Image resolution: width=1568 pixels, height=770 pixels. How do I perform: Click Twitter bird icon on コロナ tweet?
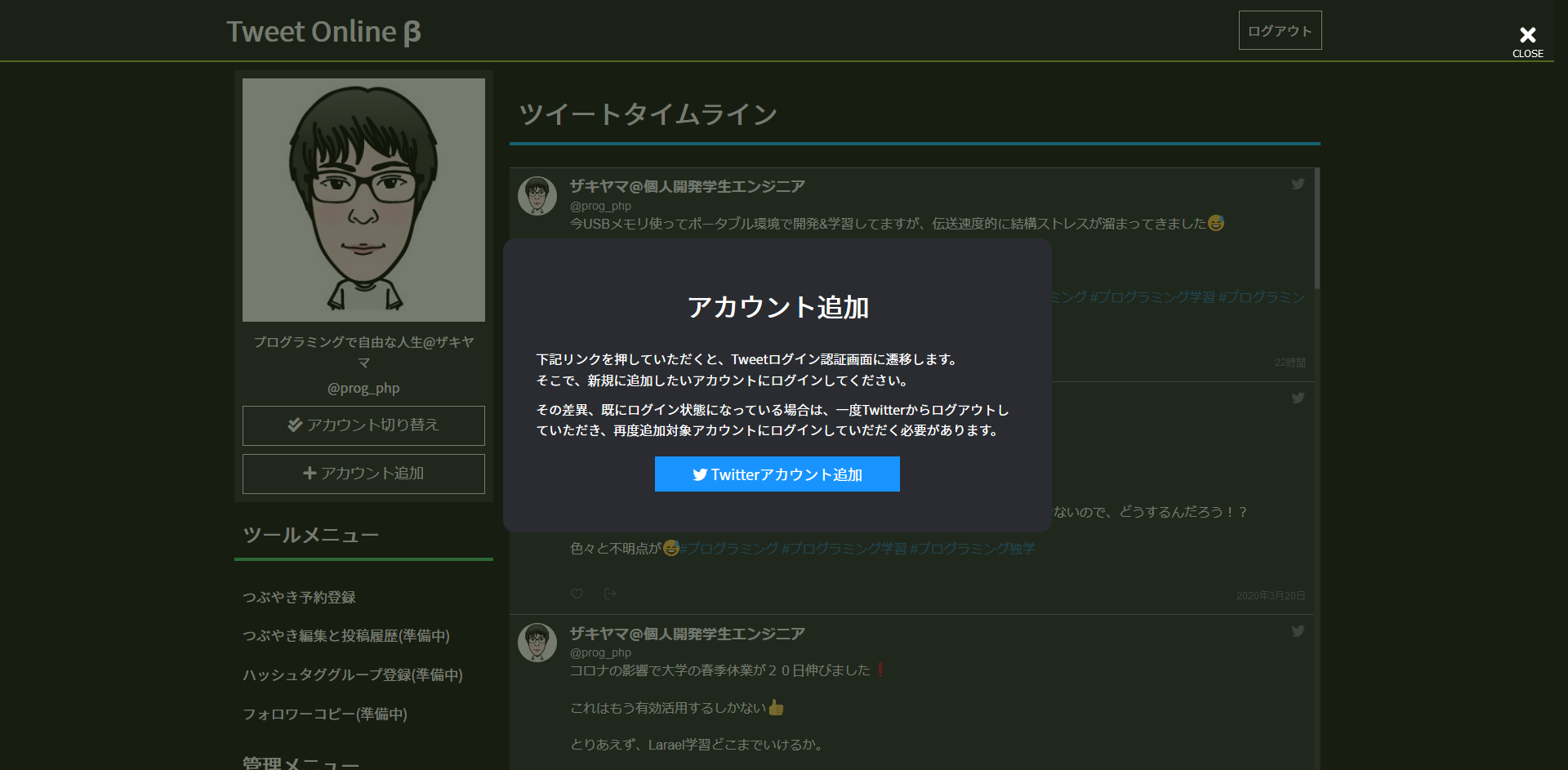point(1298,631)
